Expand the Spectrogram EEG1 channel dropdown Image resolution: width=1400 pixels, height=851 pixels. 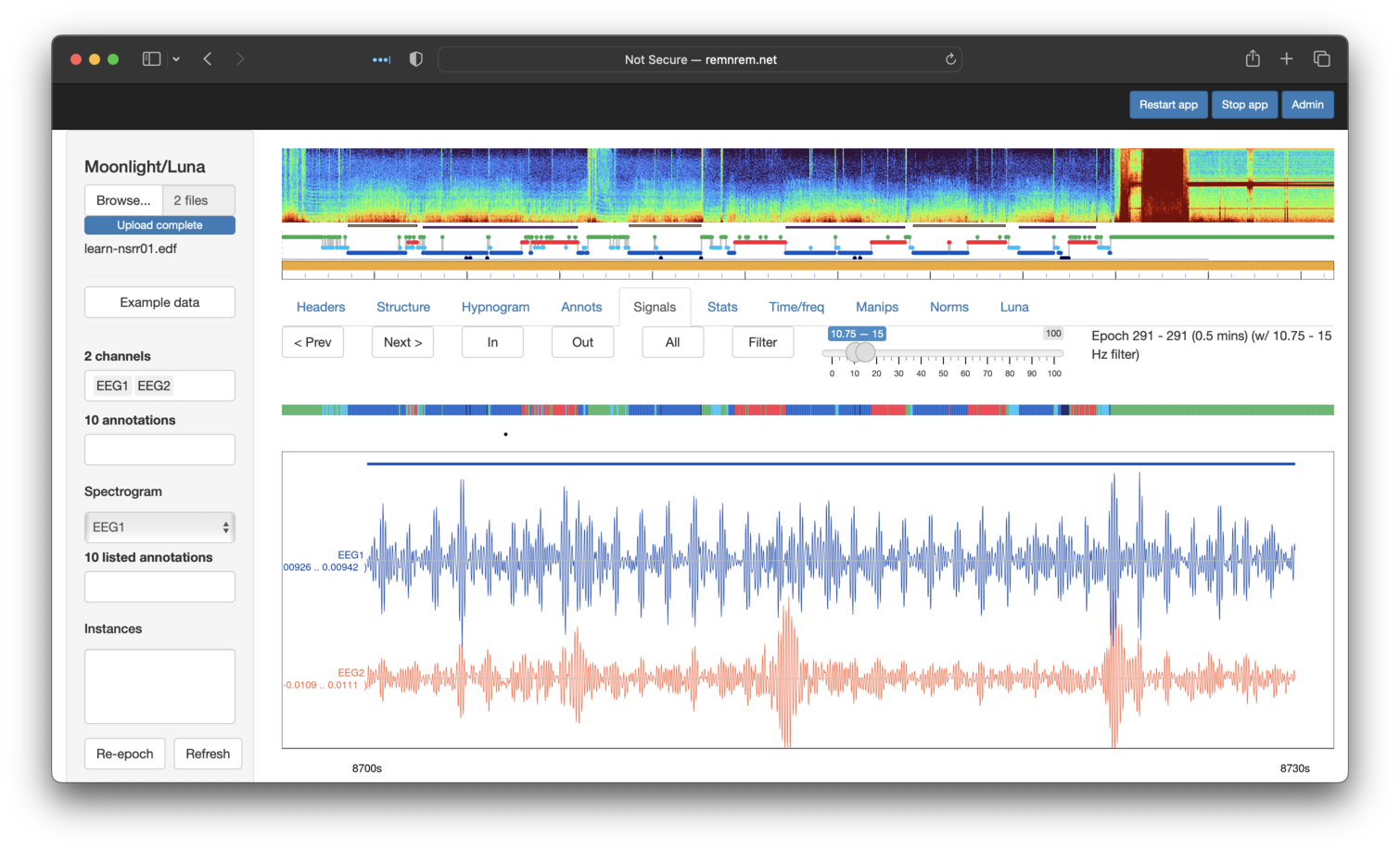click(x=159, y=527)
